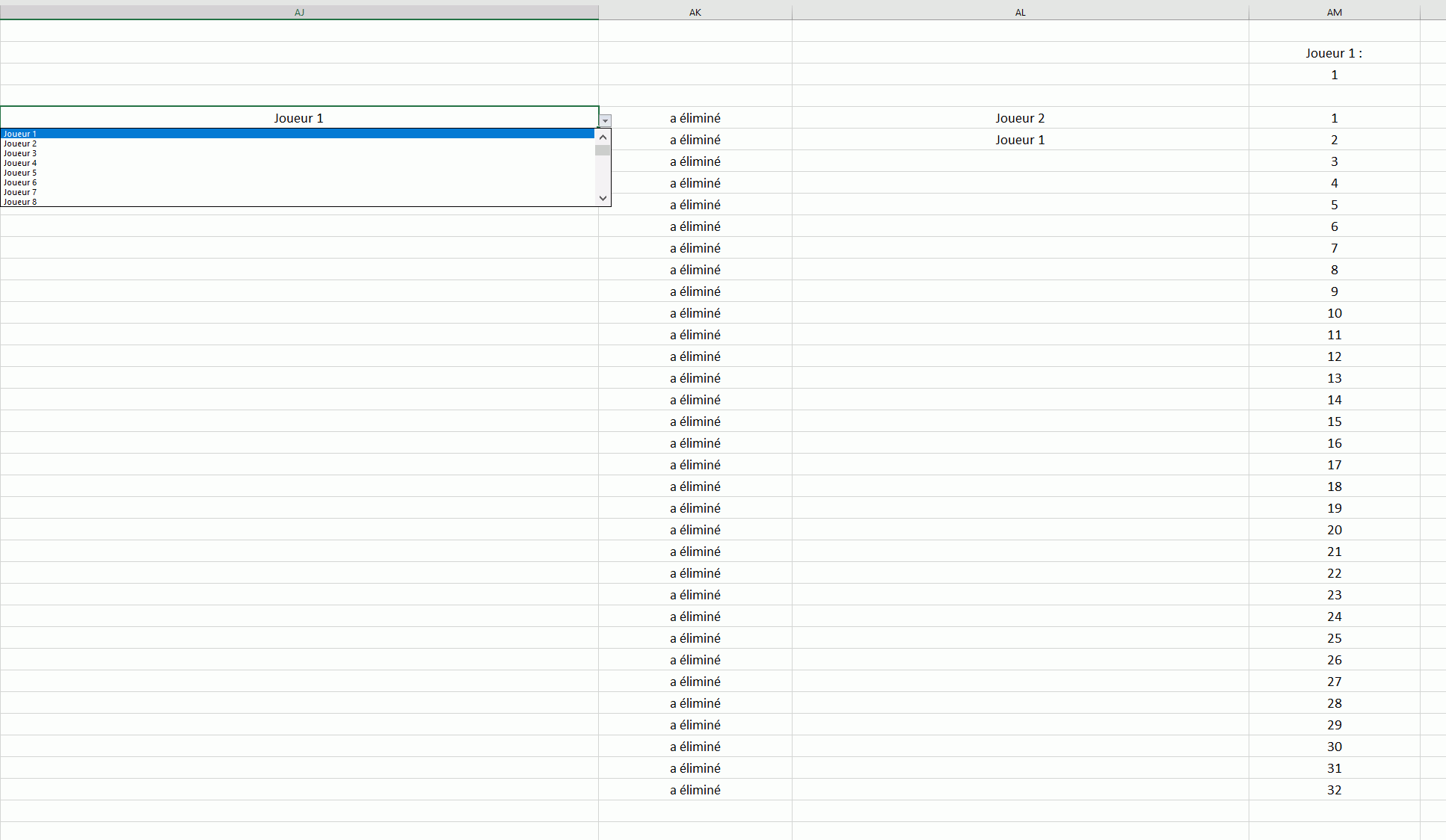The height and width of the screenshot is (840, 1446).
Task: Click the cell containing Joueur 2
Action: tap(1020, 118)
